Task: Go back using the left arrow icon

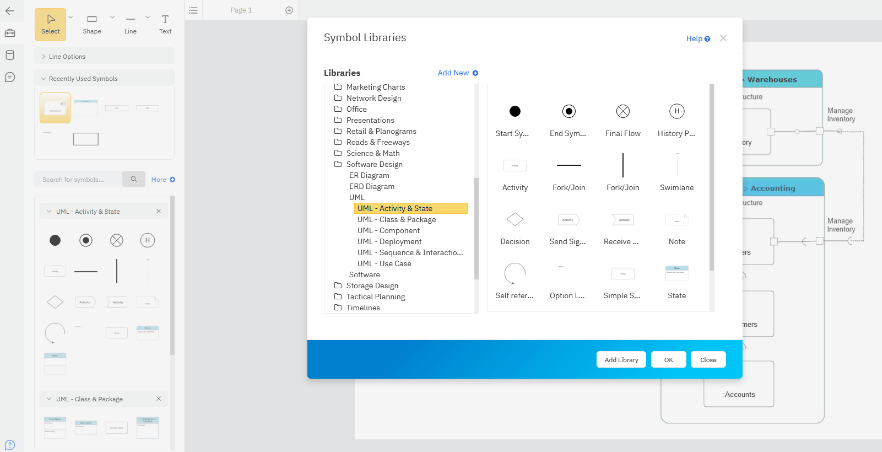Action: coord(10,11)
